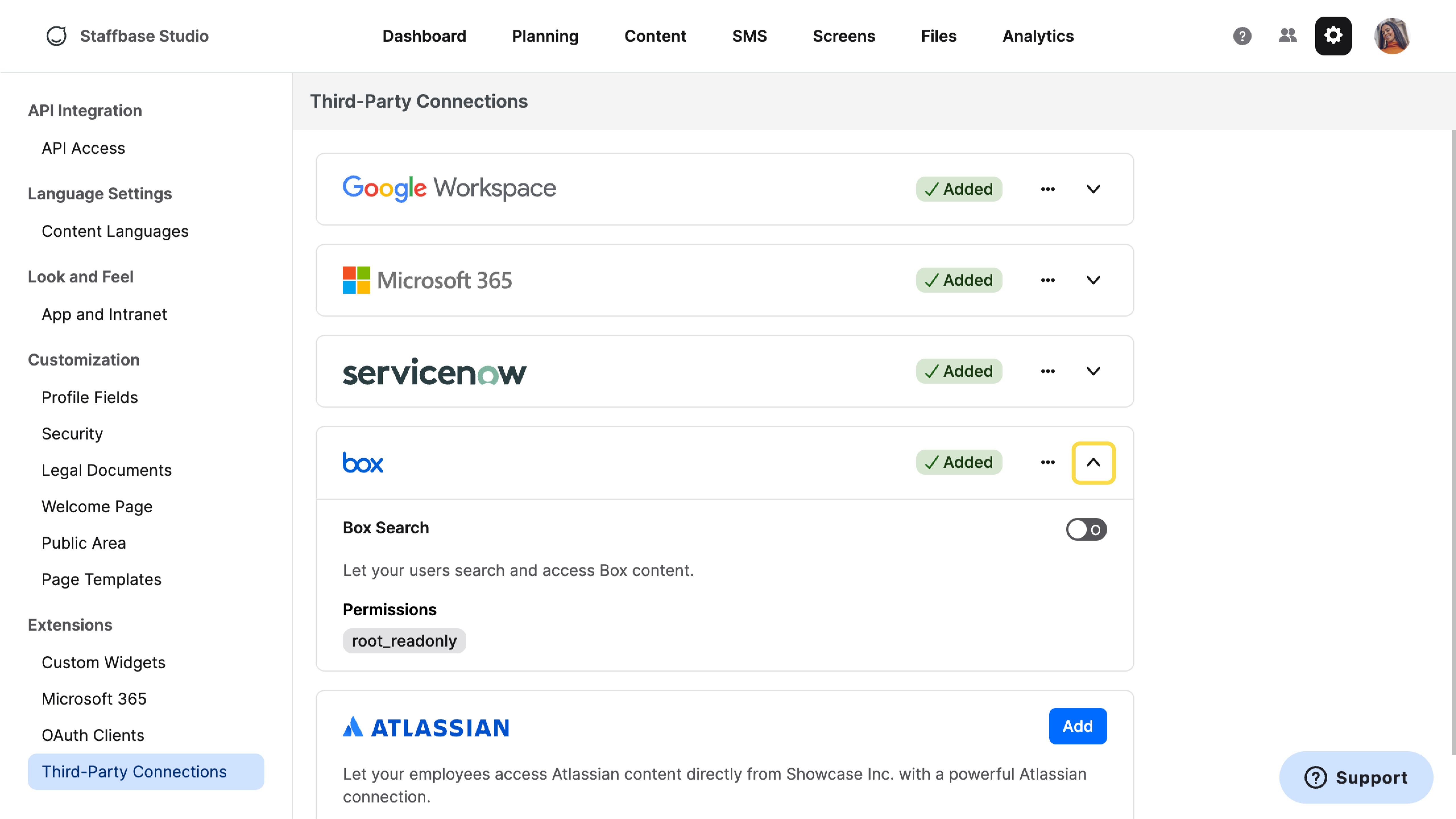1456x819 pixels.
Task: Collapse the Box connection
Action: tap(1093, 463)
